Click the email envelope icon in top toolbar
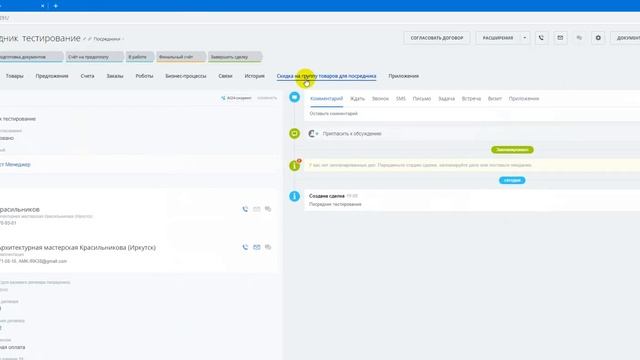Image resolution: width=640 pixels, height=360 pixels. click(560, 38)
